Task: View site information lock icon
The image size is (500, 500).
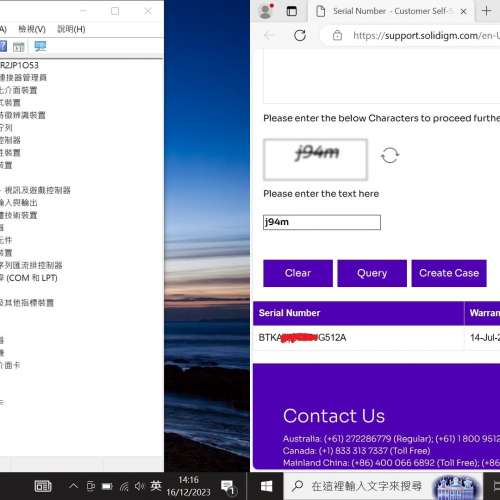Action: pyautogui.click(x=337, y=35)
